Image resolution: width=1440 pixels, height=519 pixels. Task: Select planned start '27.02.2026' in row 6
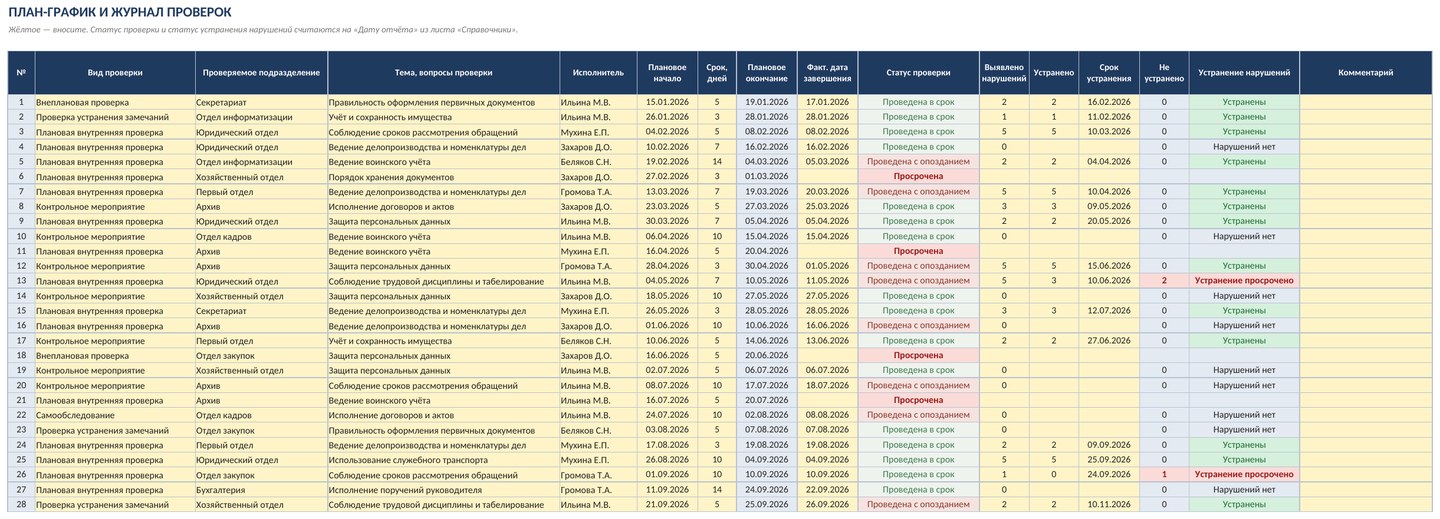click(x=667, y=177)
